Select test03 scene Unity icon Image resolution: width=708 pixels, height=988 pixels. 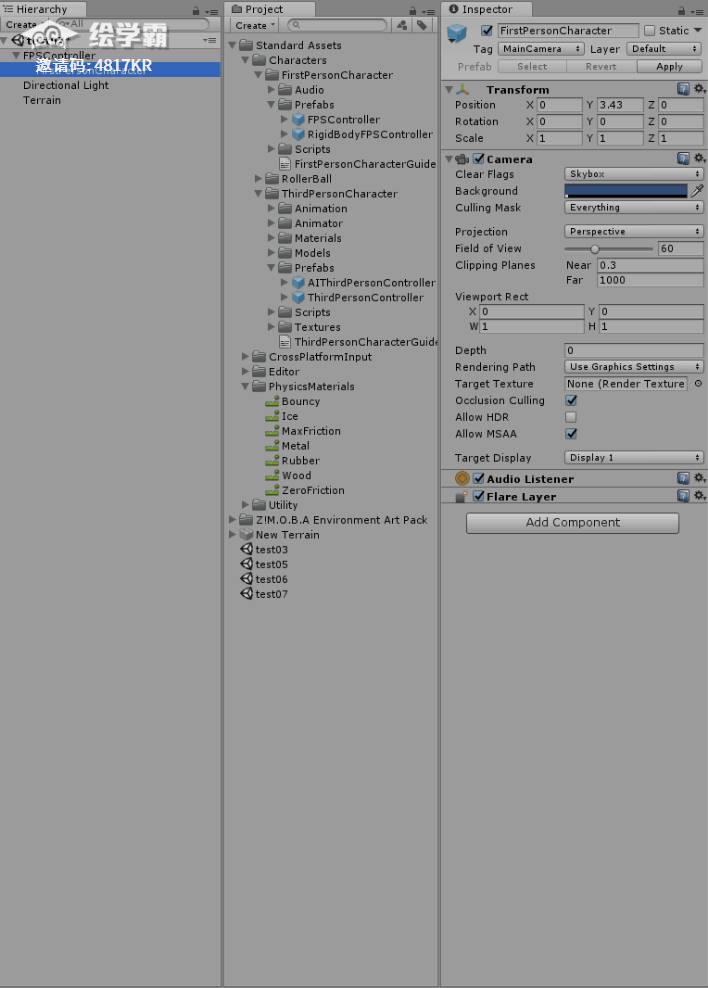pyautogui.click(x=246, y=549)
